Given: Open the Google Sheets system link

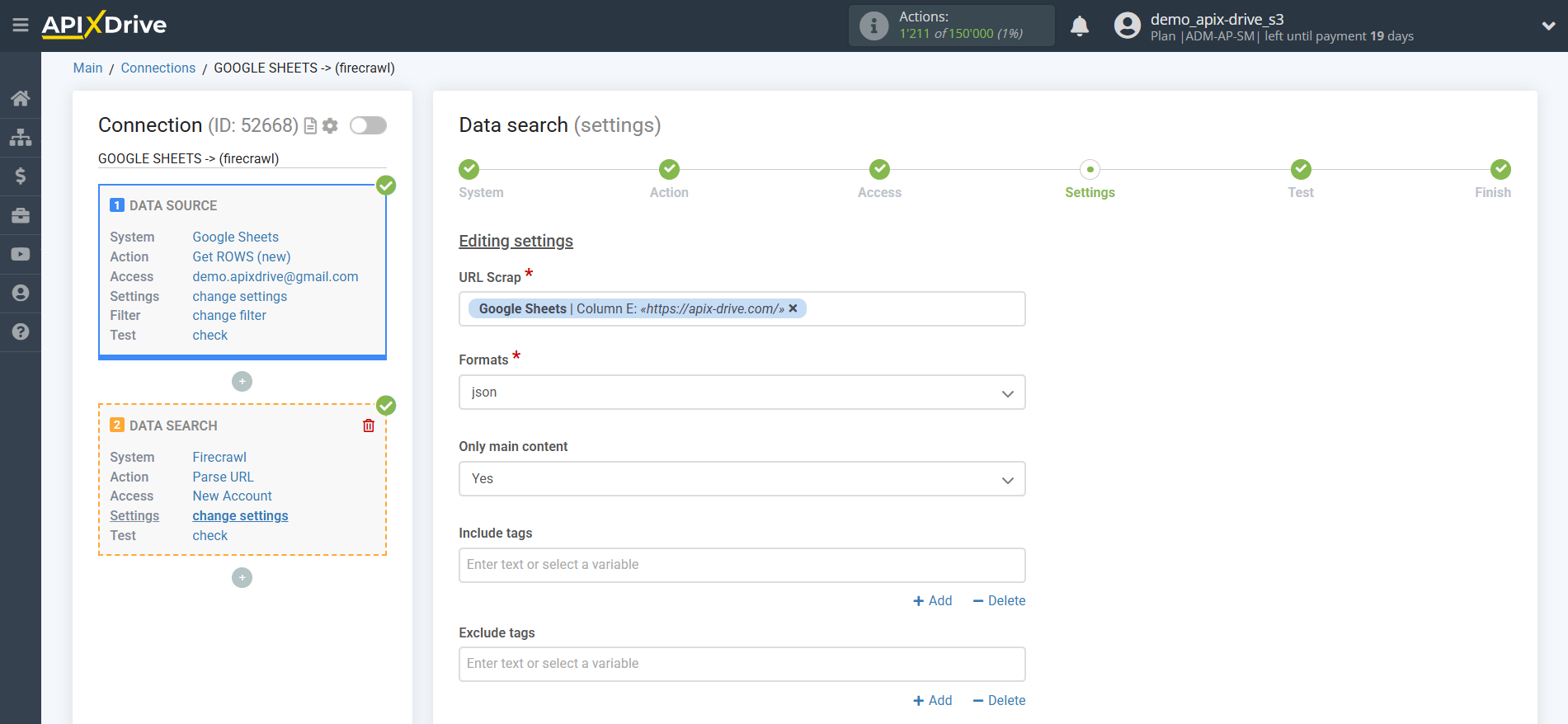Looking at the screenshot, I should 235,237.
